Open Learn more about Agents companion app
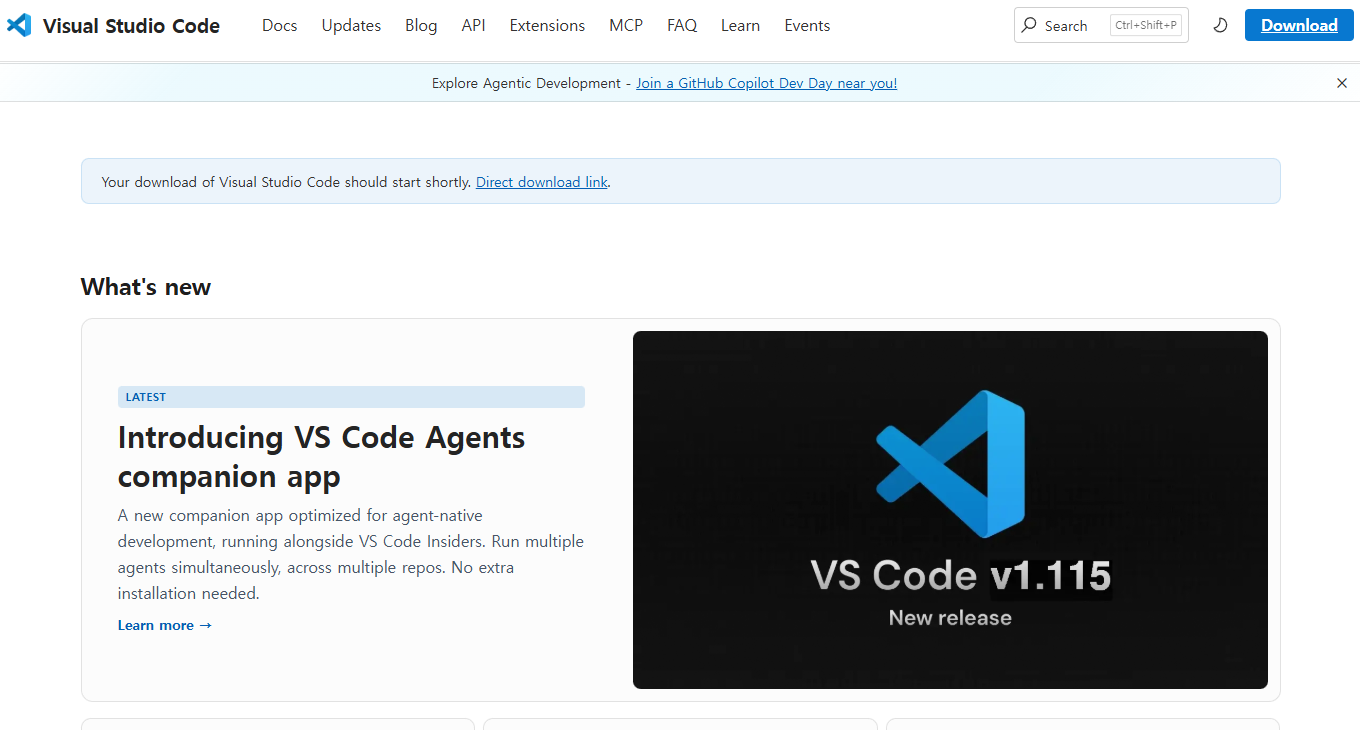The image size is (1360, 730). (x=165, y=625)
